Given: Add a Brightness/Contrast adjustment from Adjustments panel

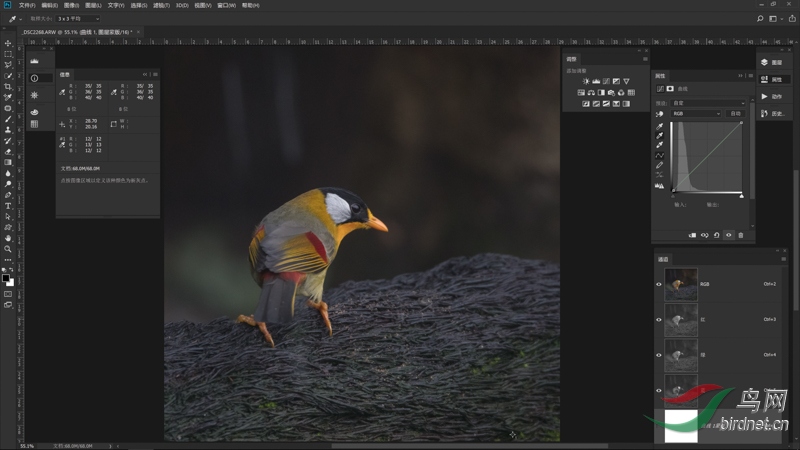Looking at the screenshot, I should [x=585, y=81].
